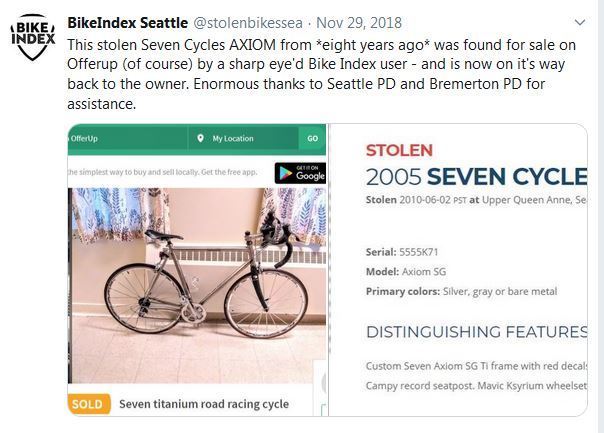Click the @stolenbikessea handle
Viewport: 604px width, 433px height.
(244, 22)
